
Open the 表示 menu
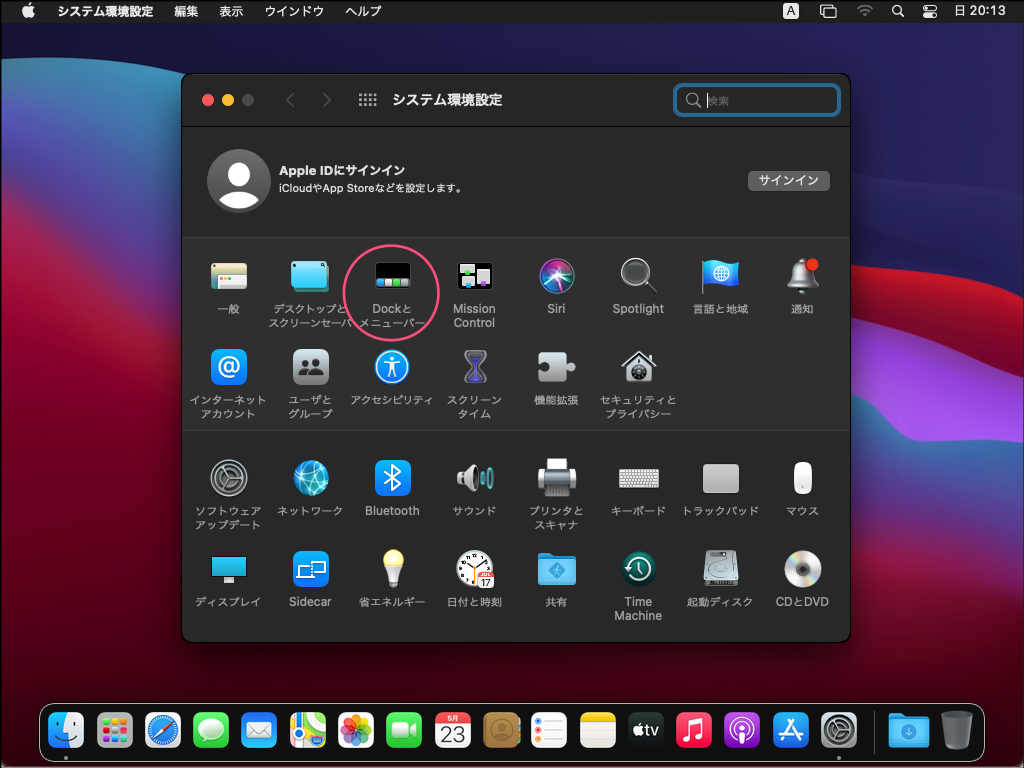point(231,11)
